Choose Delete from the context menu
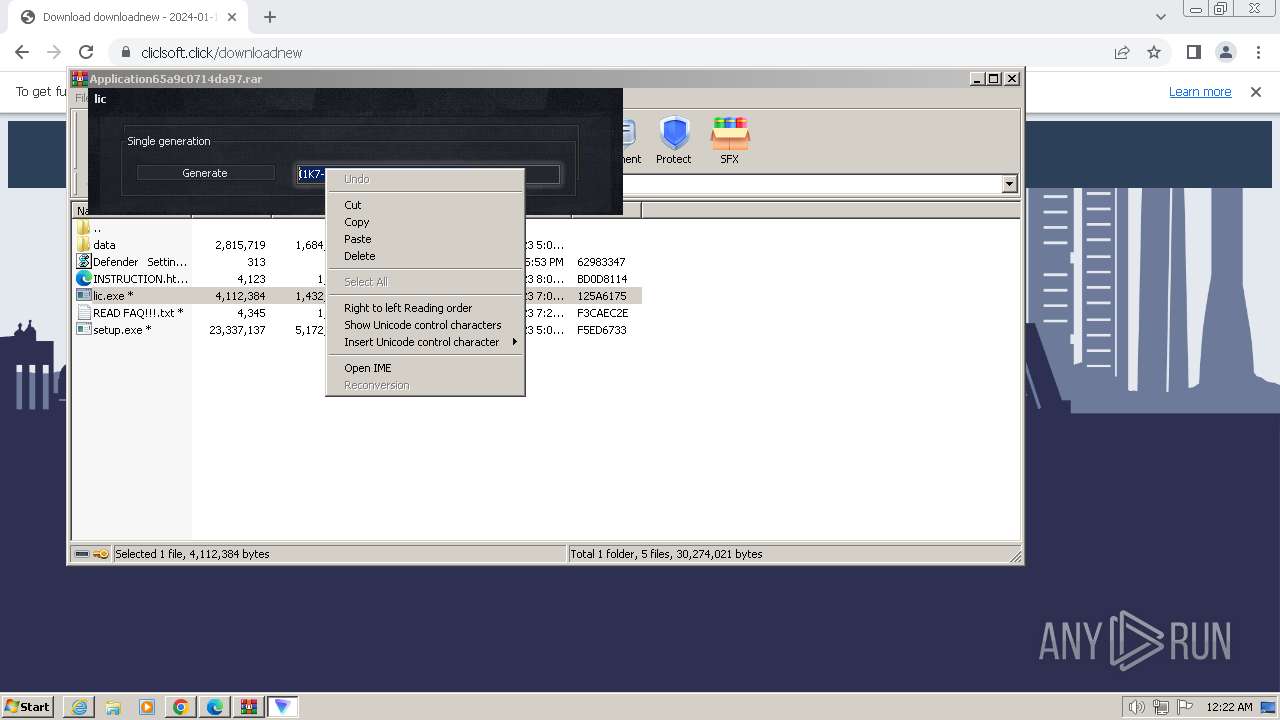 coord(425,256)
